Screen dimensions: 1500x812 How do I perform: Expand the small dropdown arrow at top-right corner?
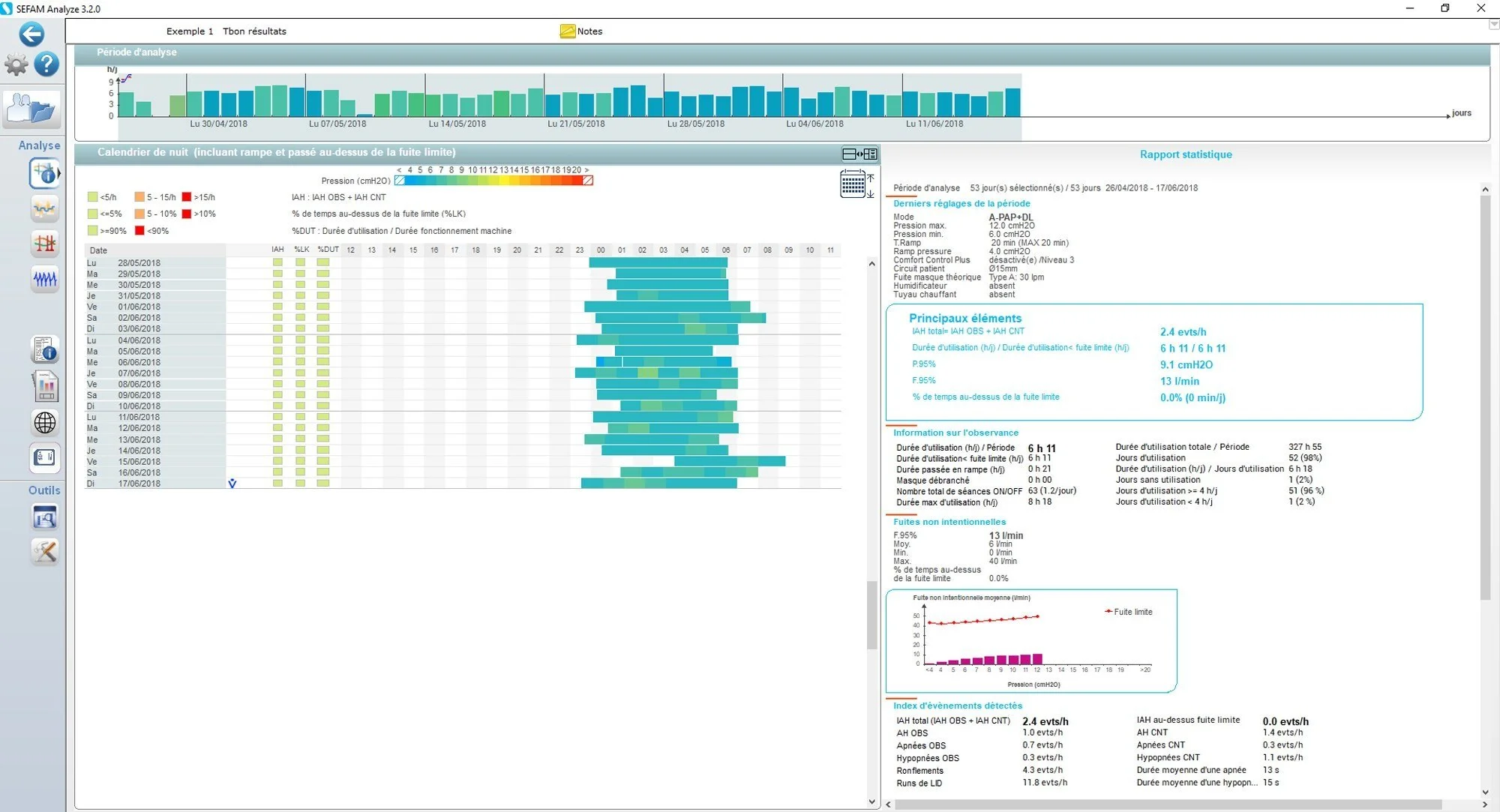point(1493,25)
